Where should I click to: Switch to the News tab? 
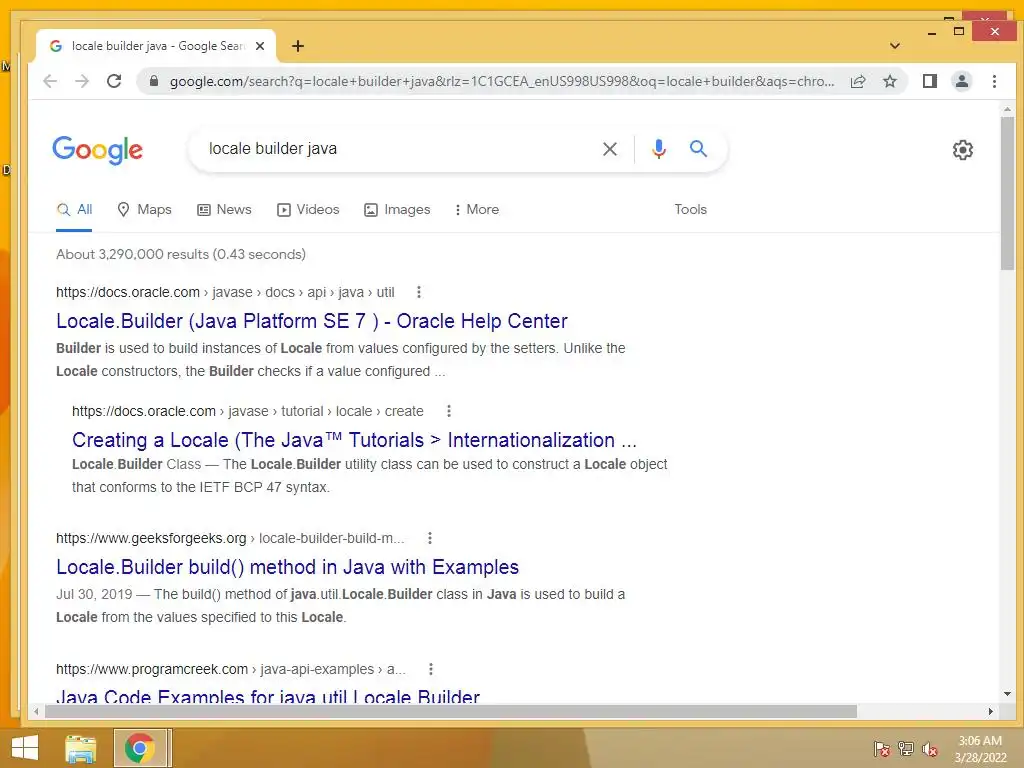pos(224,210)
